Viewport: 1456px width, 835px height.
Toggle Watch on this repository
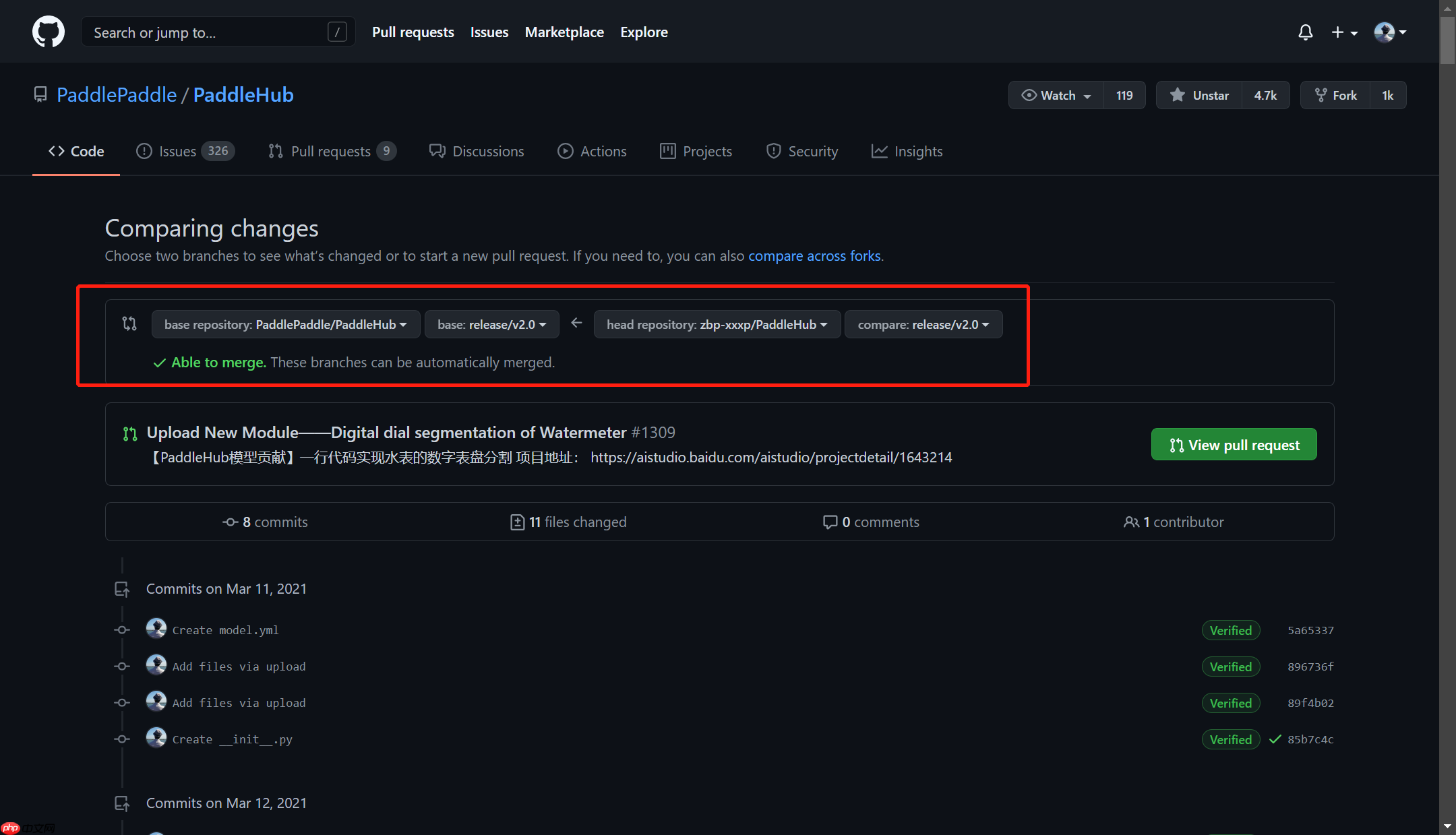pyautogui.click(x=1056, y=95)
